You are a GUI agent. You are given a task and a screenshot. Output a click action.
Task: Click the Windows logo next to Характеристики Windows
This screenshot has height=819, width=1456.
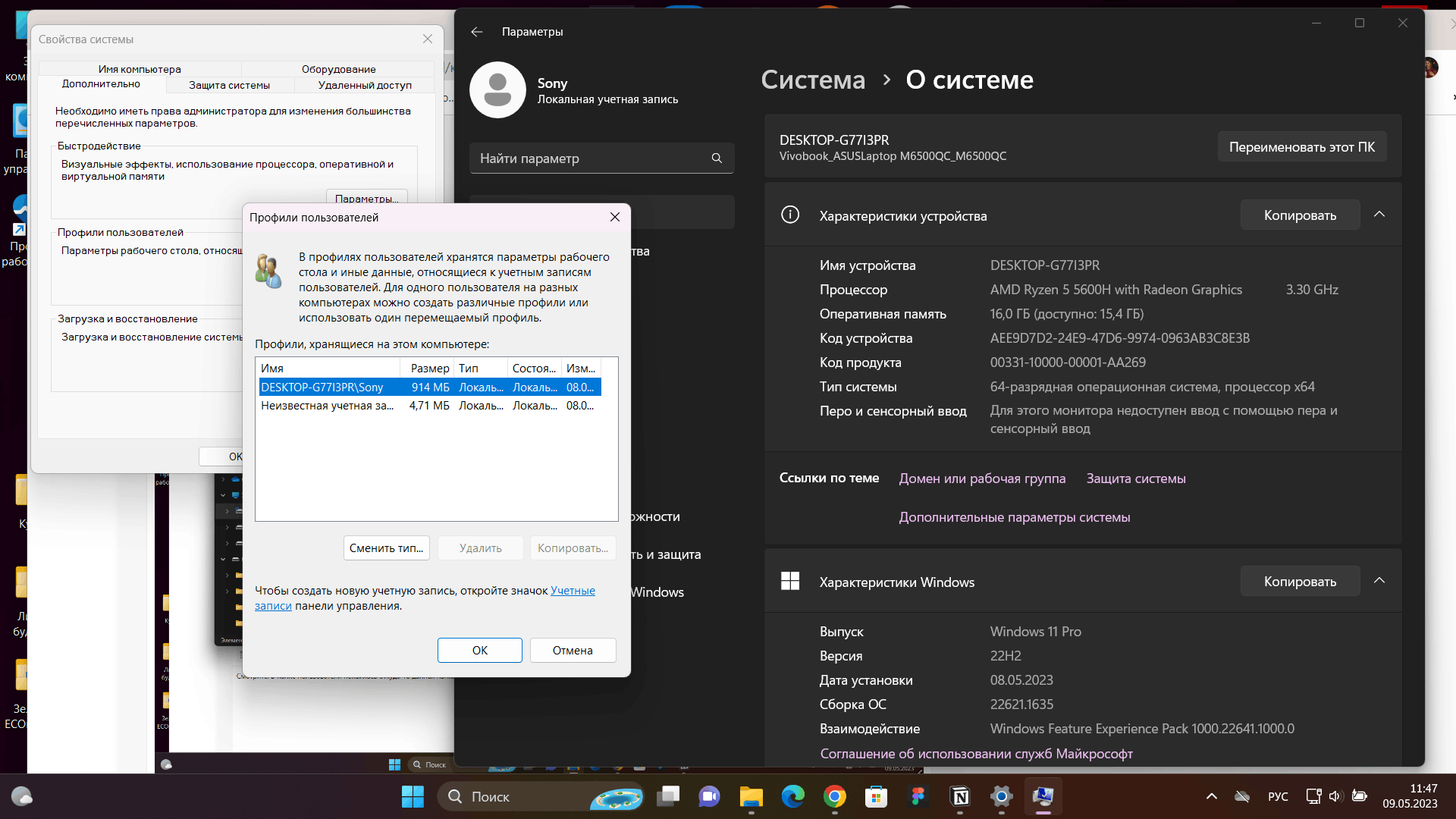point(790,582)
